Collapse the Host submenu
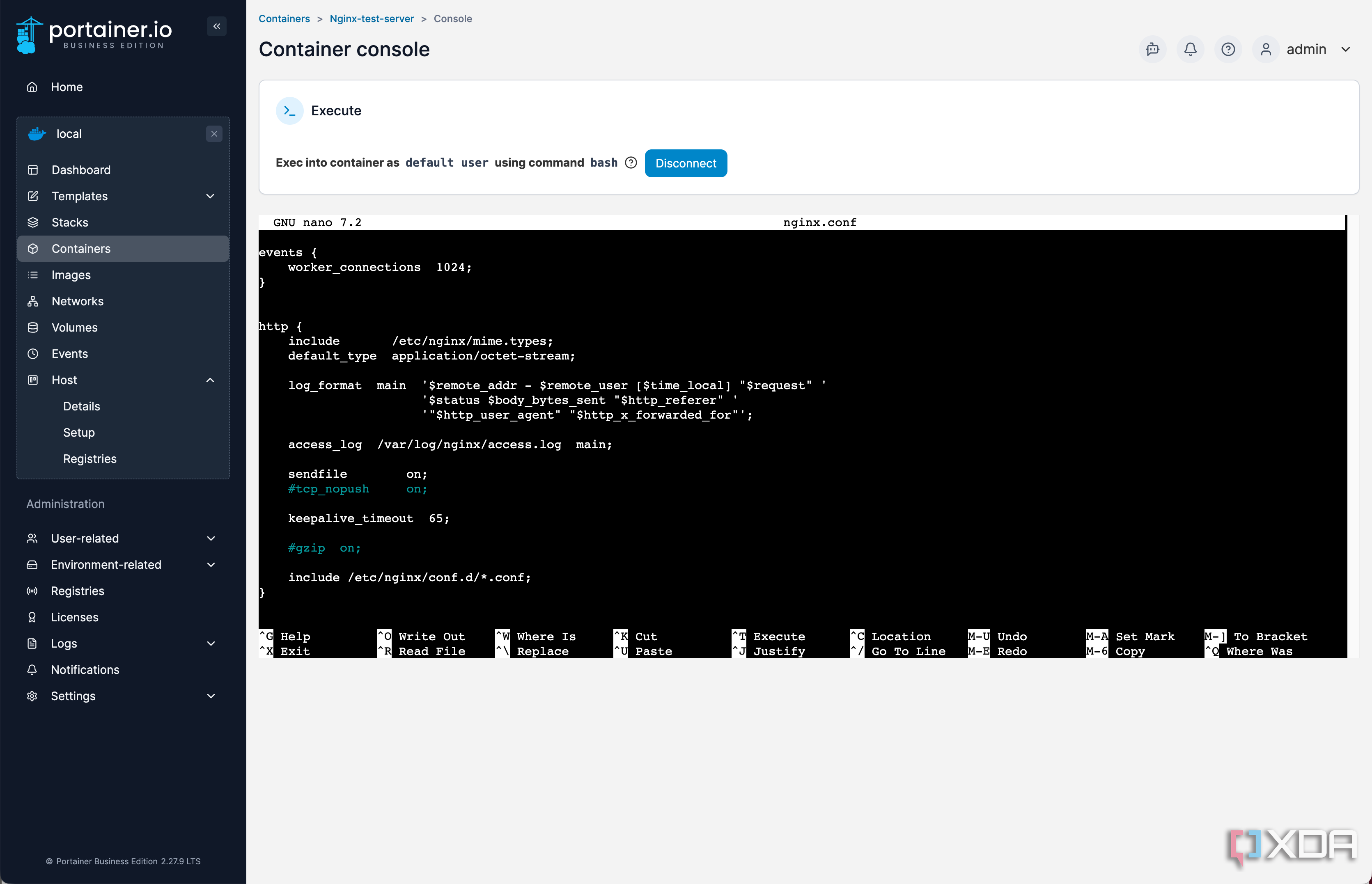 (210, 380)
